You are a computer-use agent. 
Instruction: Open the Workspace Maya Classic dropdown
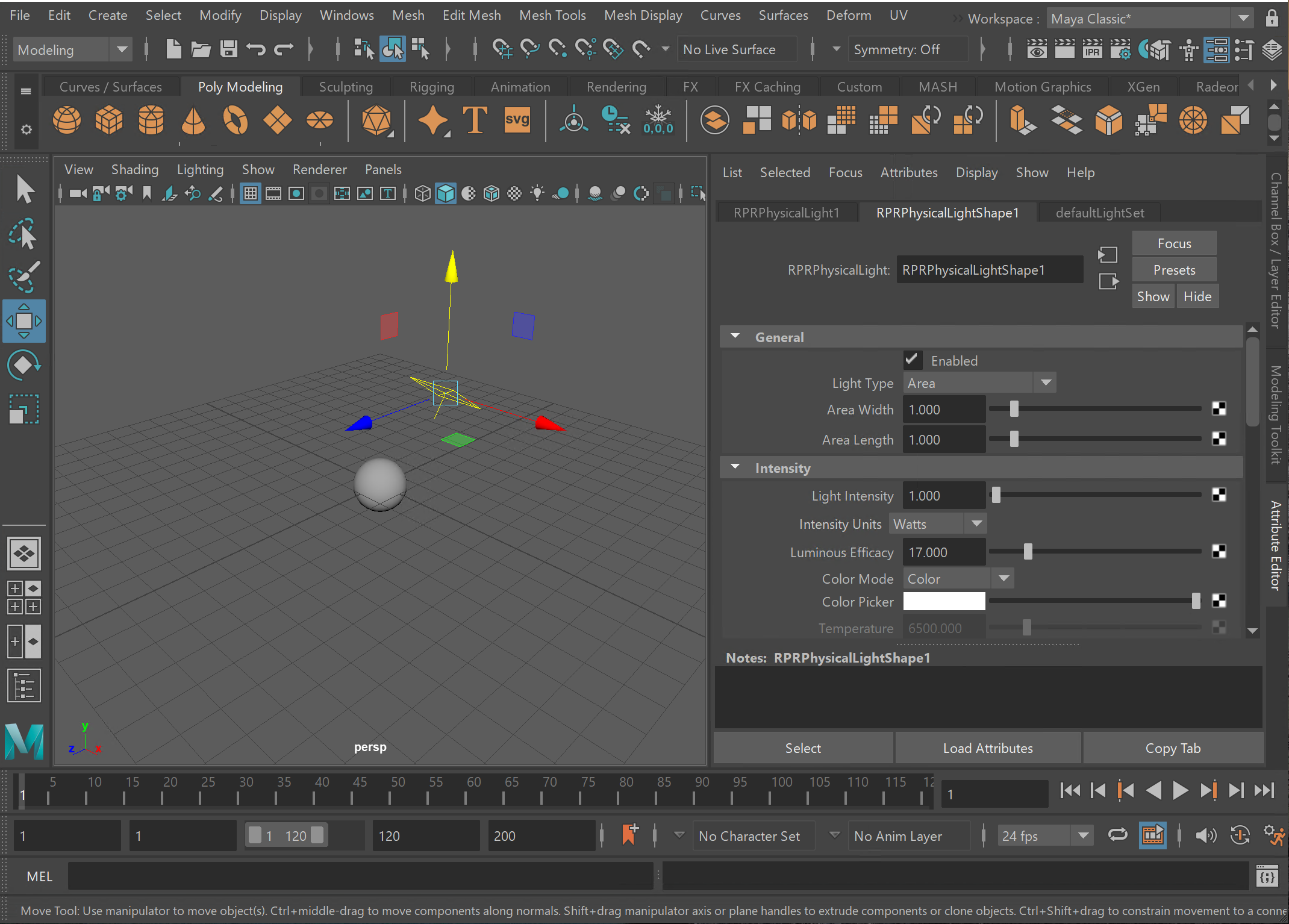(x=1150, y=19)
